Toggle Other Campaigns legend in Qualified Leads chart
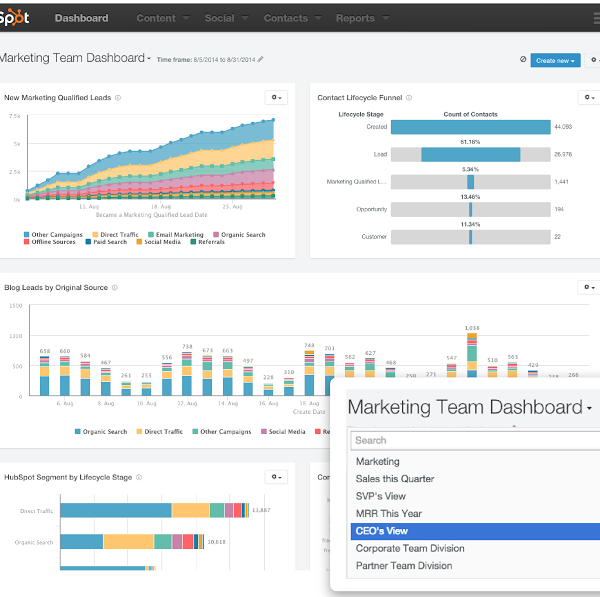Screen dimensions: 600x597 tap(53, 235)
